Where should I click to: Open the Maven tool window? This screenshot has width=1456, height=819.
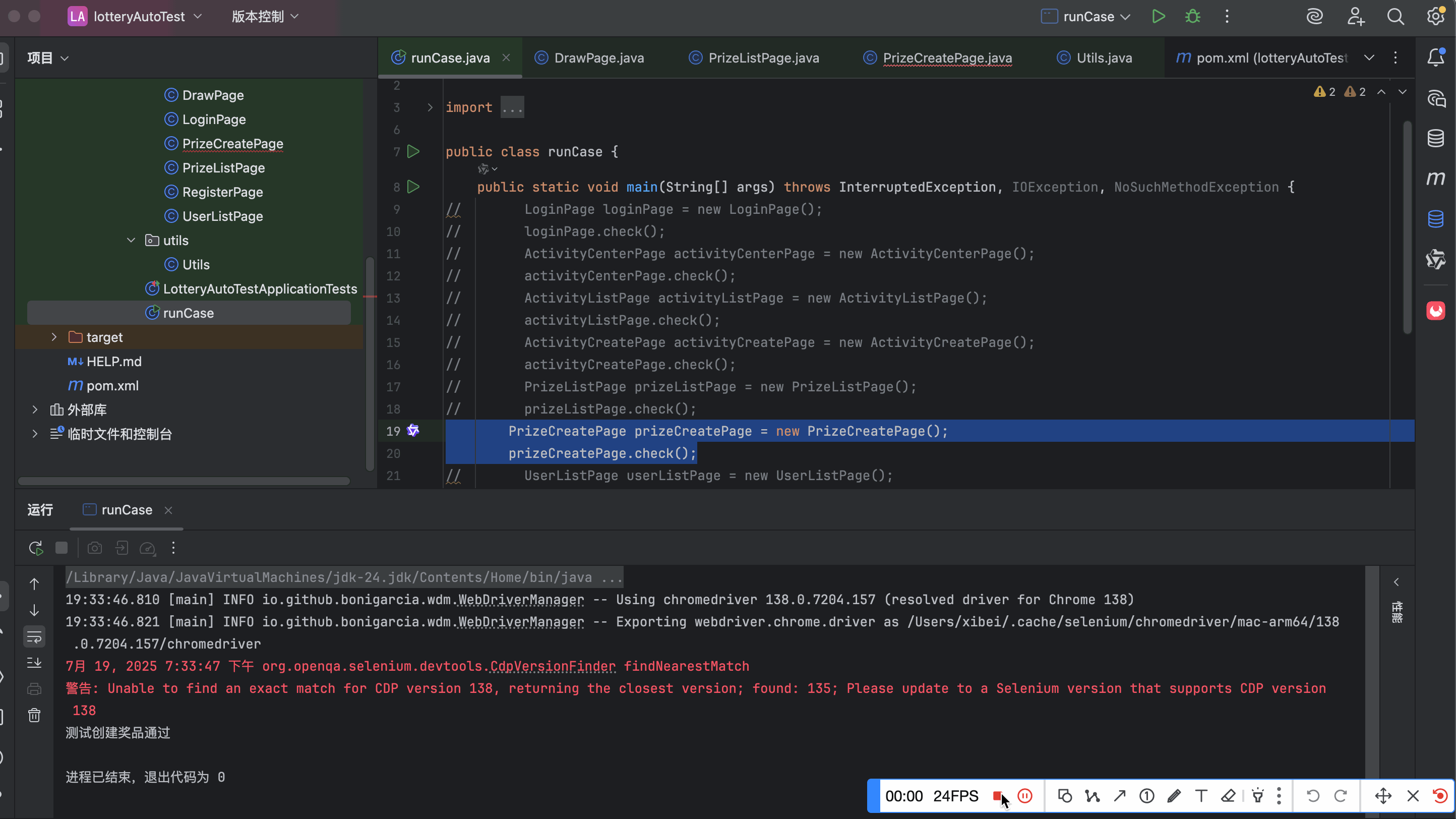1436,179
